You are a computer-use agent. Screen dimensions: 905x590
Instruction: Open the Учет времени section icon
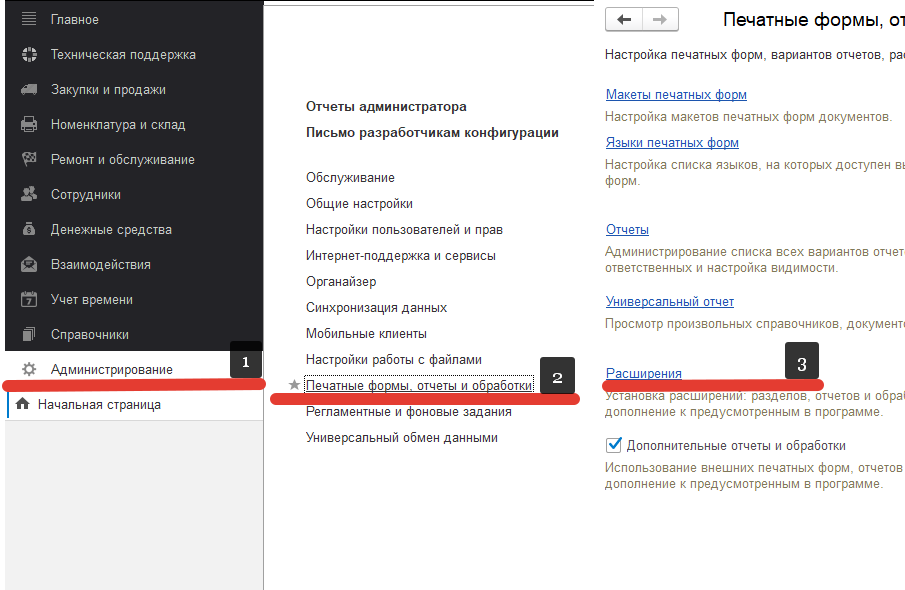coord(27,299)
